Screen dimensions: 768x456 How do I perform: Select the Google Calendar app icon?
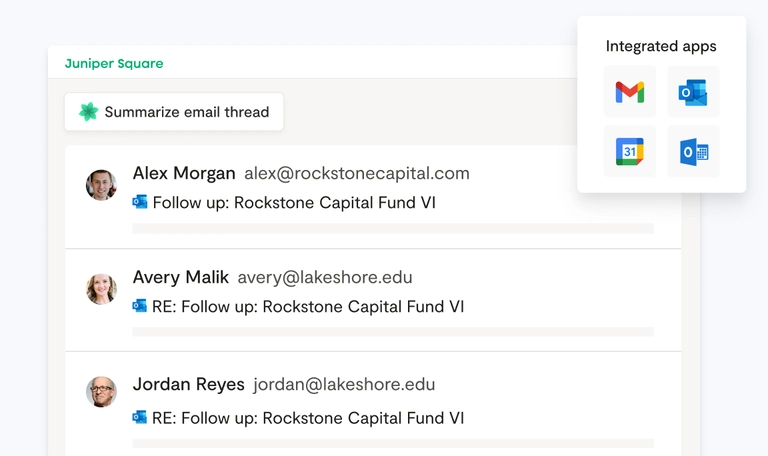click(x=630, y=152)
